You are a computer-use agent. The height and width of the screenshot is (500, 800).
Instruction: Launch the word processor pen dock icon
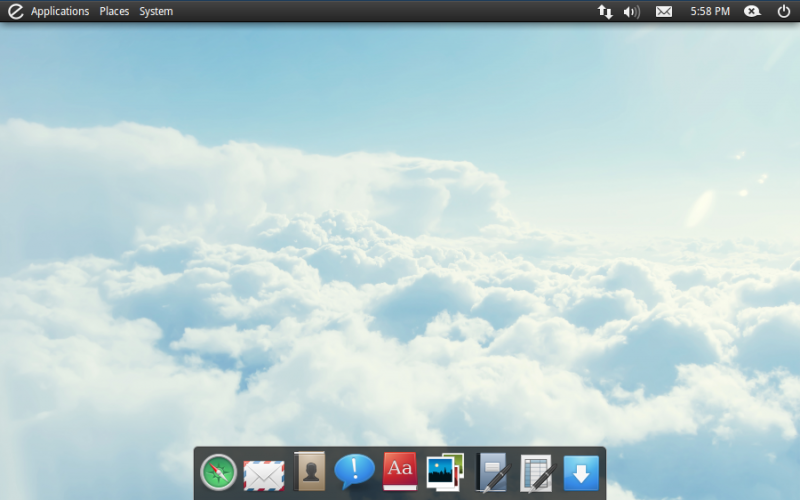tap(493, 473)
